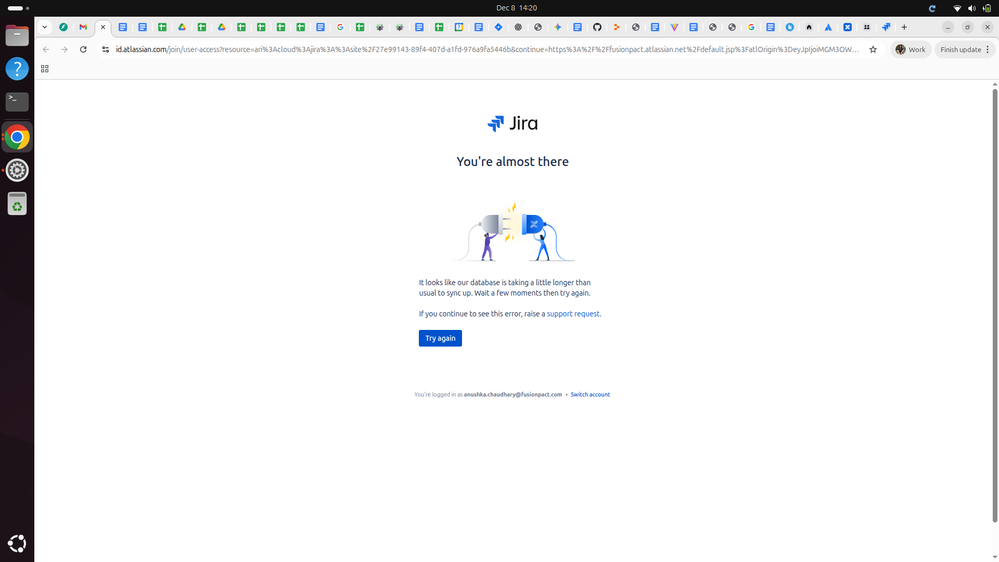The width and height of the screenshot is (999, 562).
Task: Expand the tab search dropdown
Action: point(45,27)
